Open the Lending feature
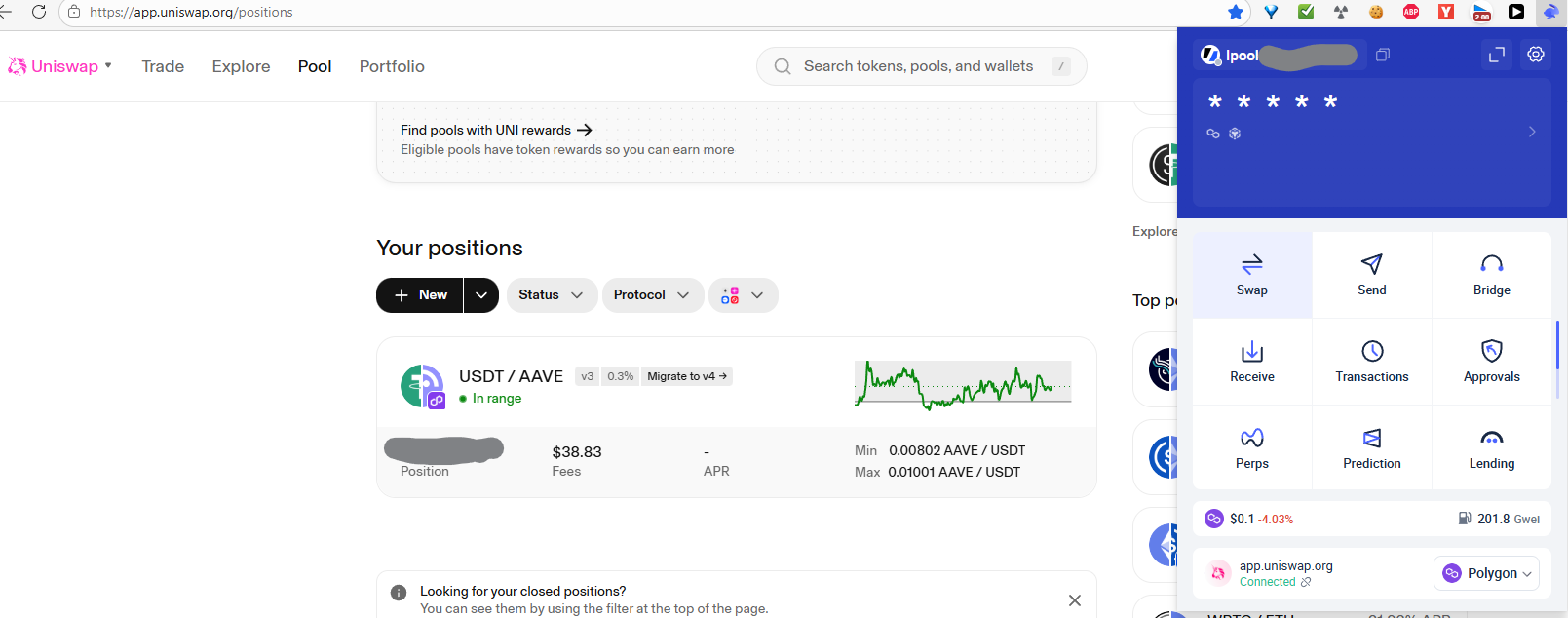This screenshot has width=1568, height=618. tap(1491, 447)
